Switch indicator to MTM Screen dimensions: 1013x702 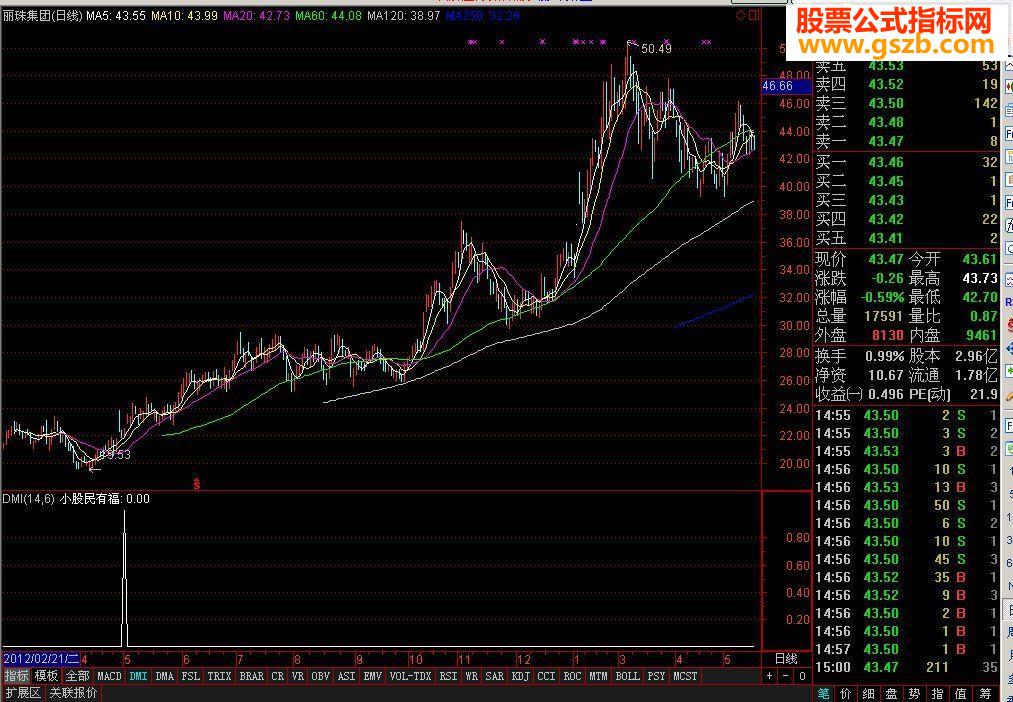pyautogui.click(x=598, y=676)
